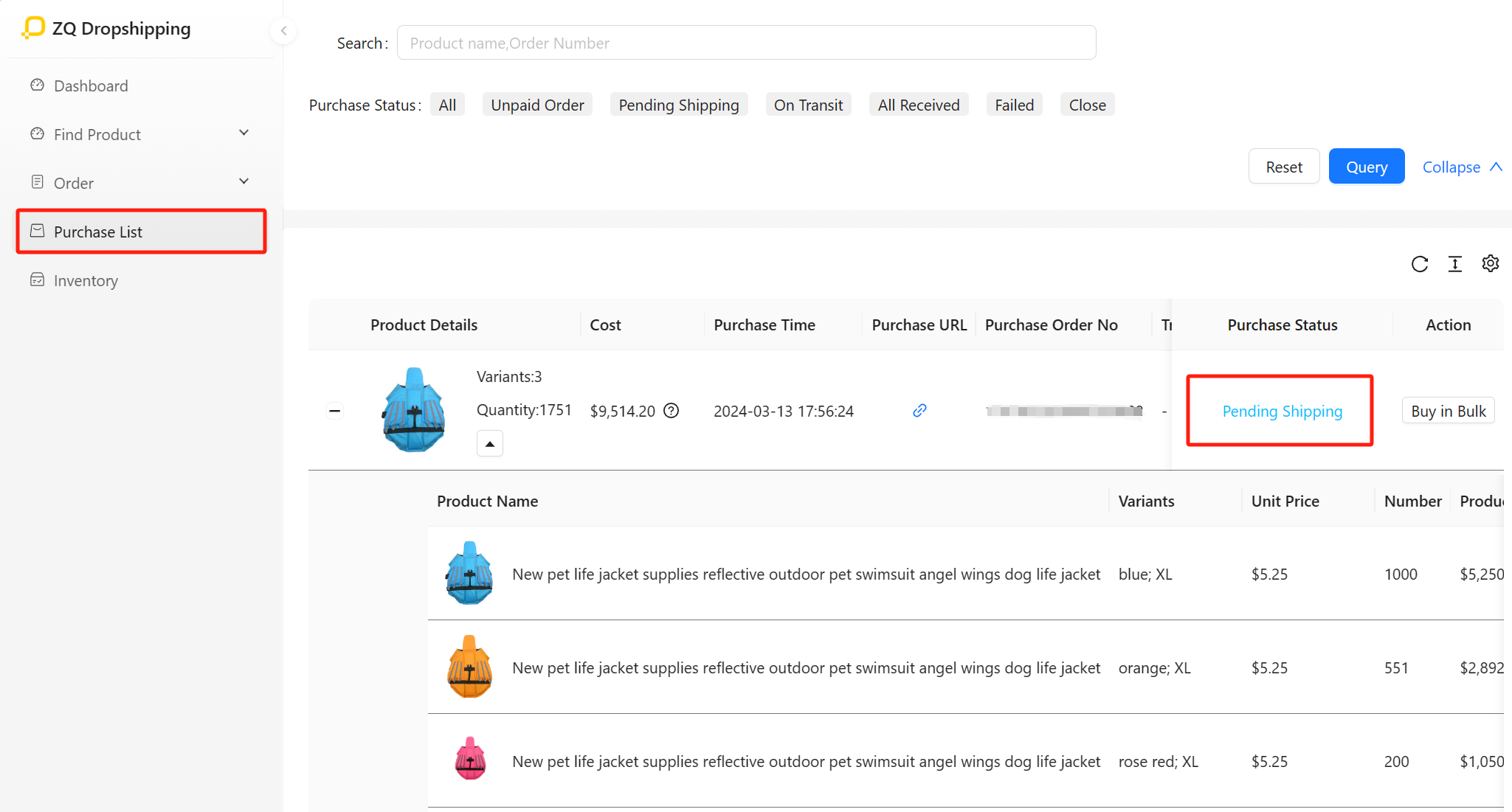
Task: Click the Purchase Status column header
Action: tap(1283, 325)
